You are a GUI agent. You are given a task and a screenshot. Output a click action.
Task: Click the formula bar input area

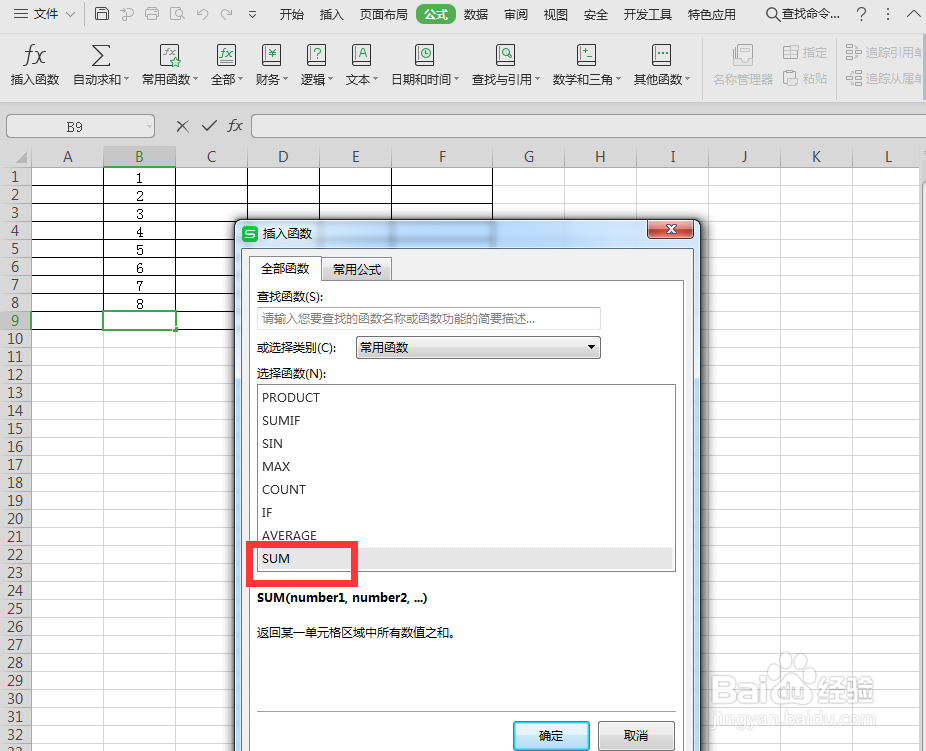588,126
